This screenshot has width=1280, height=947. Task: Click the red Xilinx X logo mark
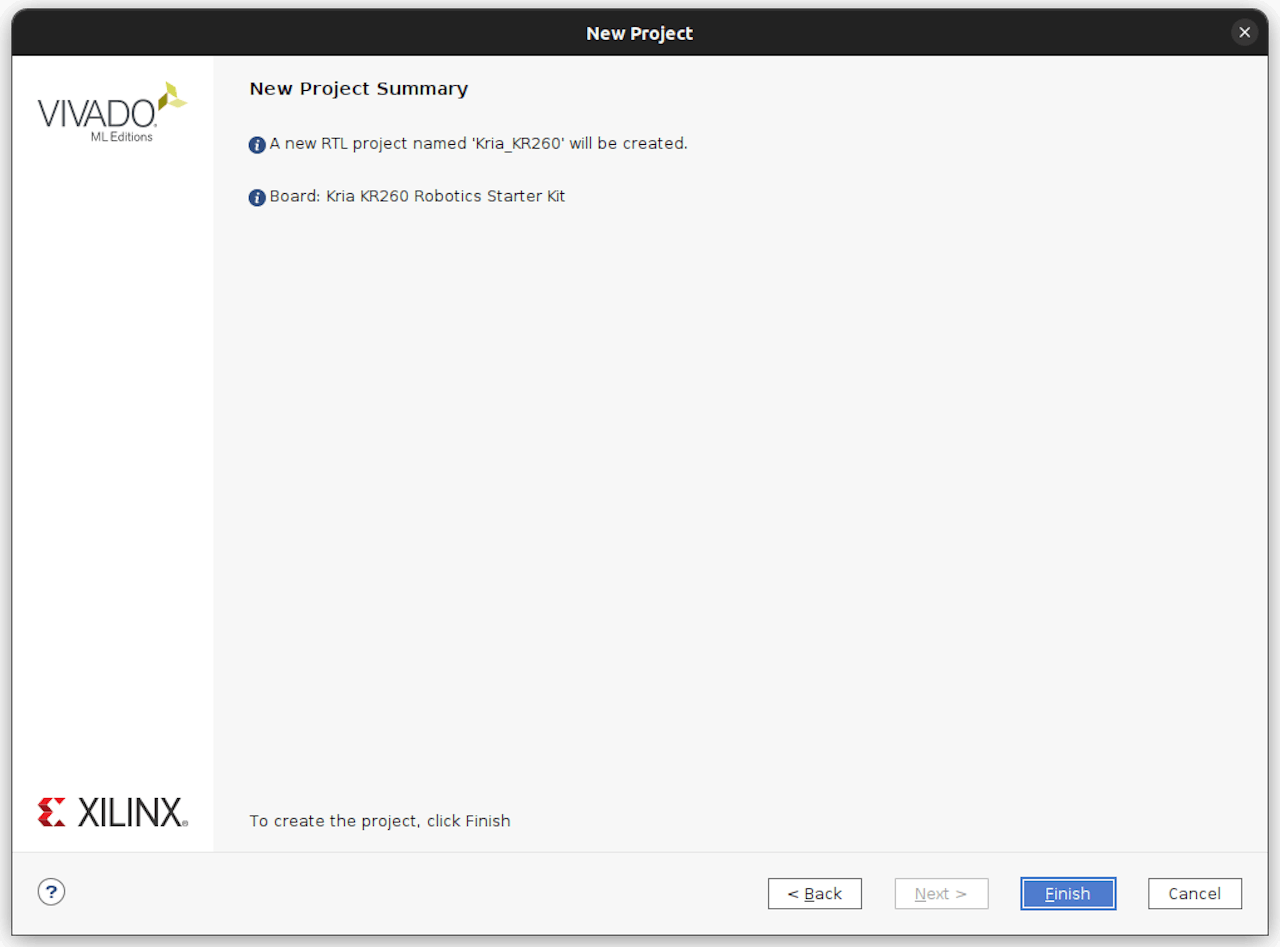click(x=52, y=812)
